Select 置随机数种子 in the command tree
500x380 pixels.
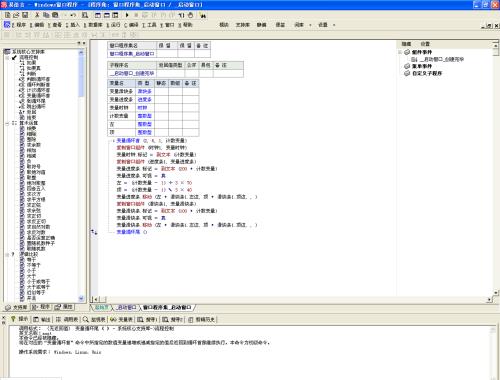pos(41,243)
